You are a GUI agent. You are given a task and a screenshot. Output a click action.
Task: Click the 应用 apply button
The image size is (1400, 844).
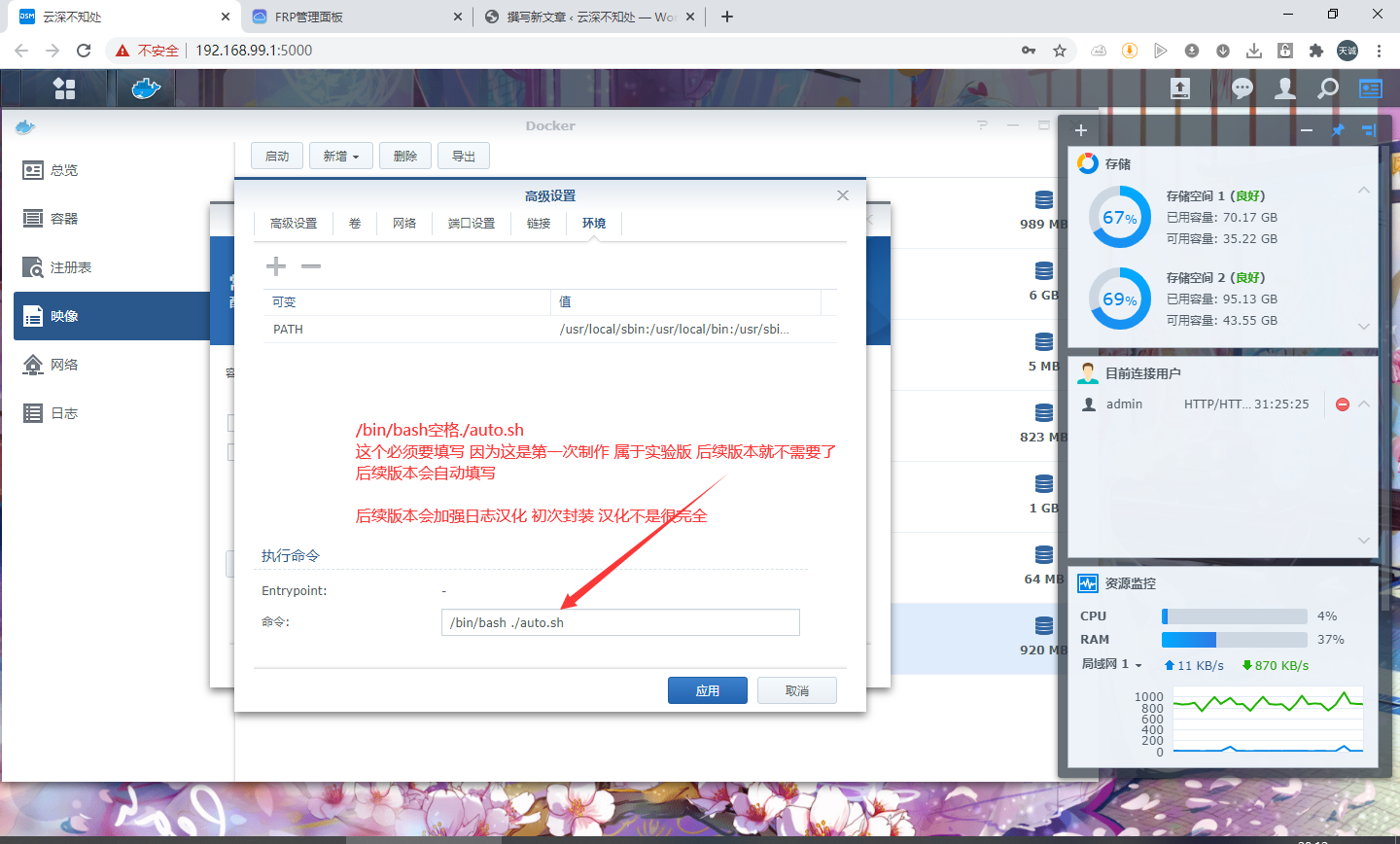click(708, 690)
